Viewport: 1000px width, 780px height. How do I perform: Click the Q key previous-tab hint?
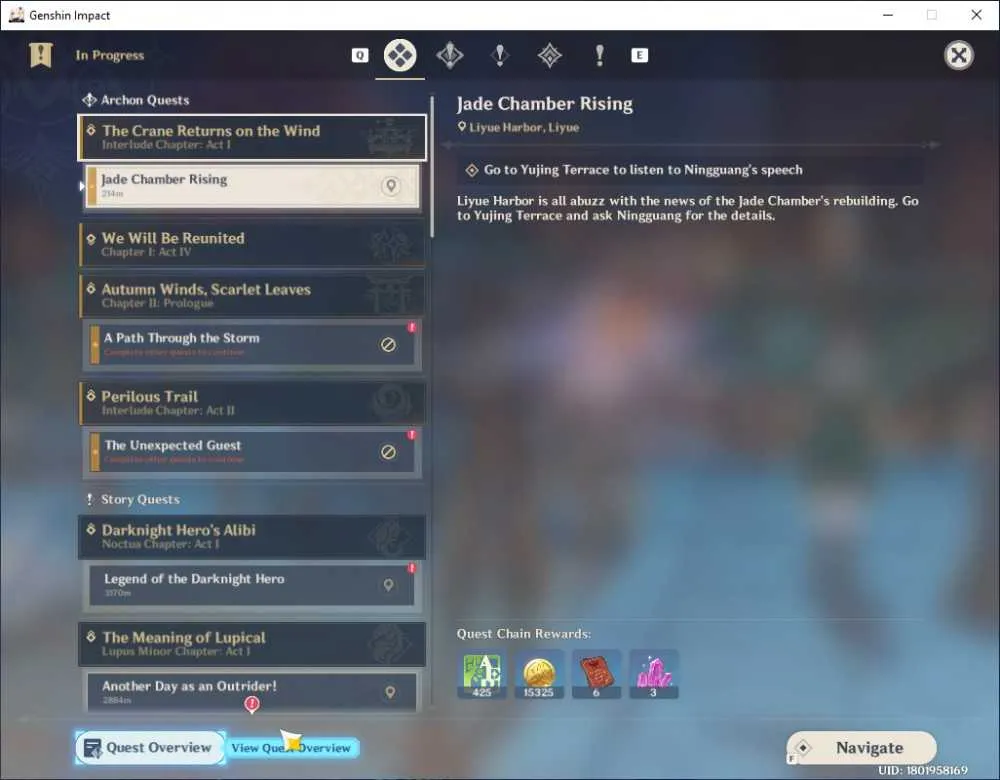(360, 55)
